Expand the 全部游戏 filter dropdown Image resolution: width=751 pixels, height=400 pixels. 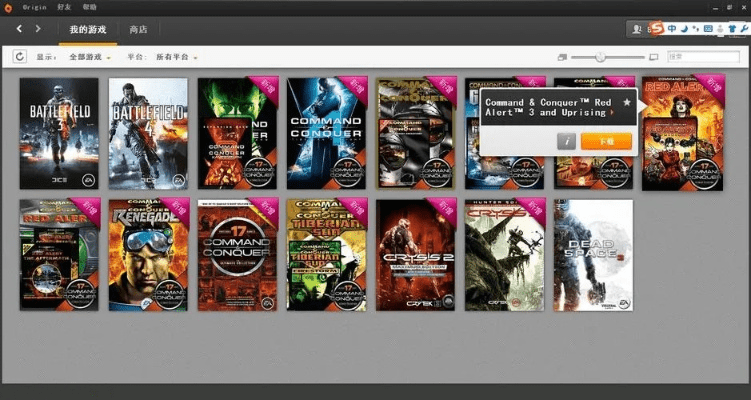pos(92,57)
